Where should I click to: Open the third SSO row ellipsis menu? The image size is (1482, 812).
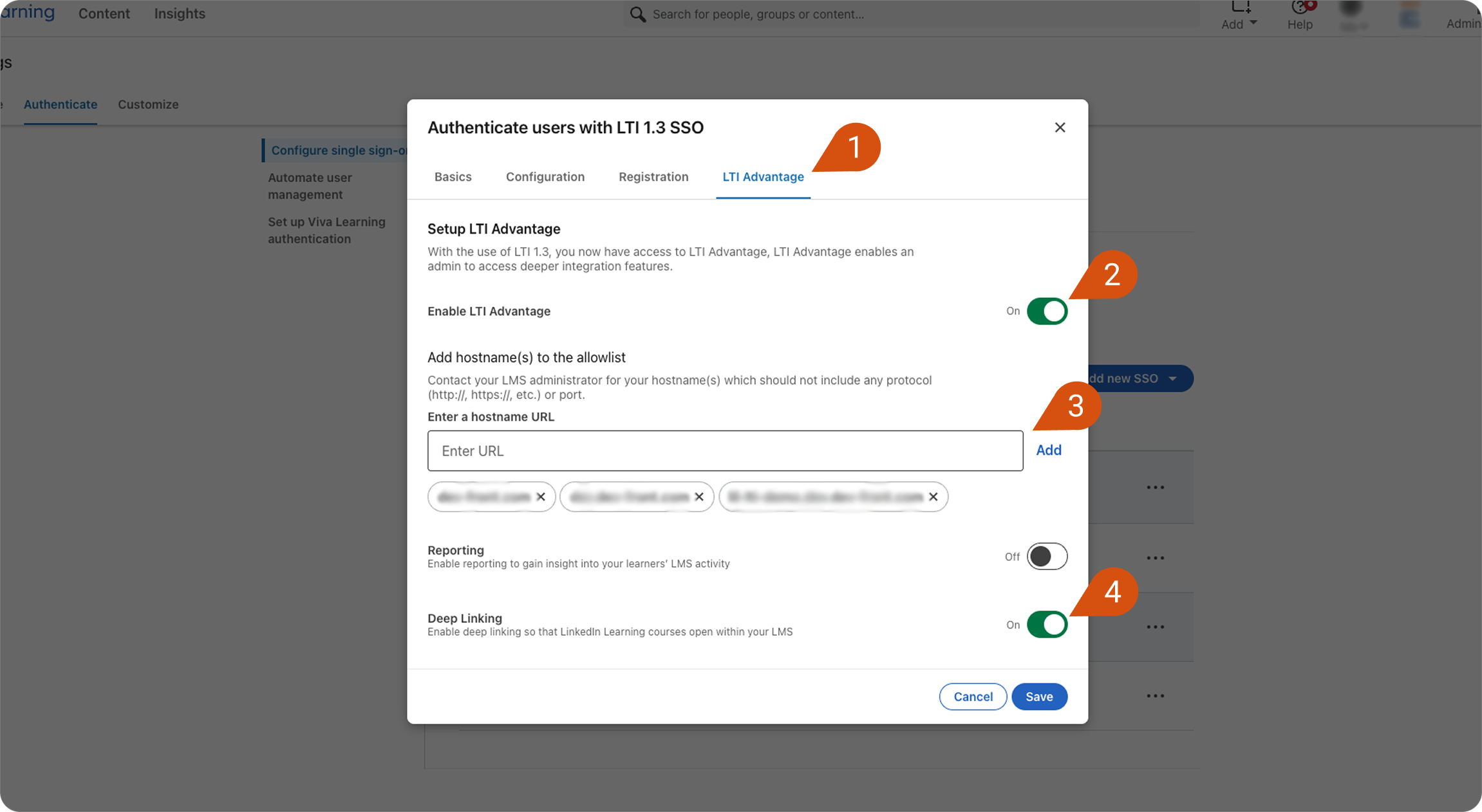pyautogui.click(x=1156, y=627)
